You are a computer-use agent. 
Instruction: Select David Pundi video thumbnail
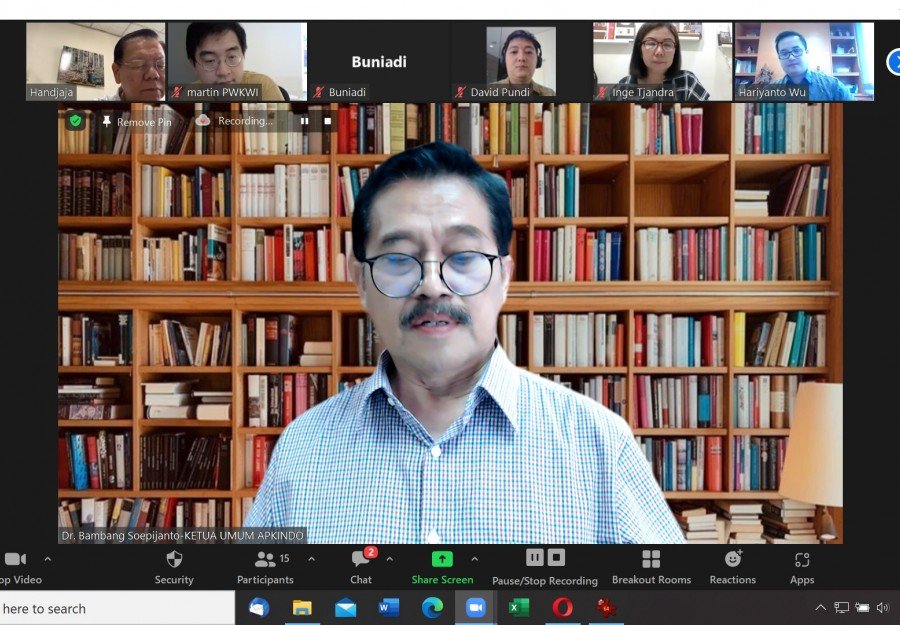pos(521,61)
